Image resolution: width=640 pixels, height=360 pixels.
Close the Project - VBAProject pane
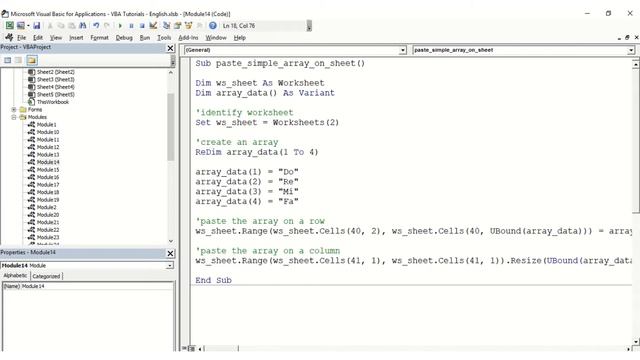[170, 48]
